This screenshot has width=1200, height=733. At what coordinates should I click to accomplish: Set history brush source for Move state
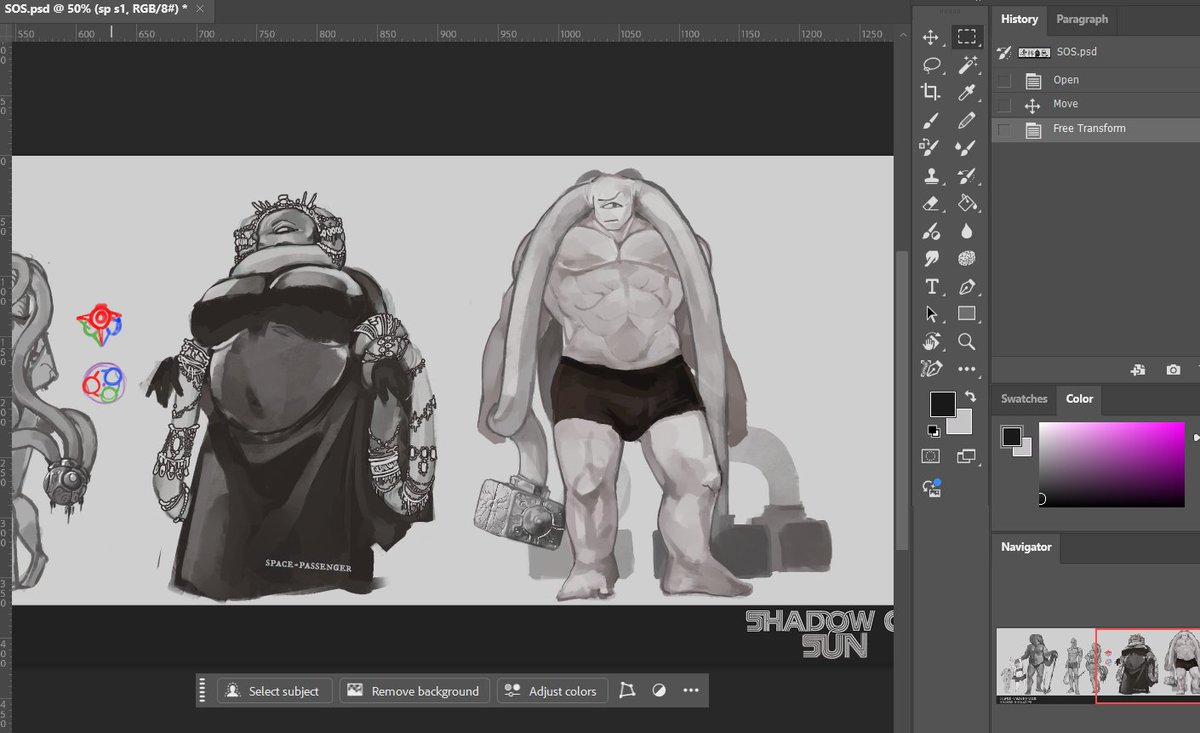[1004, 104]
